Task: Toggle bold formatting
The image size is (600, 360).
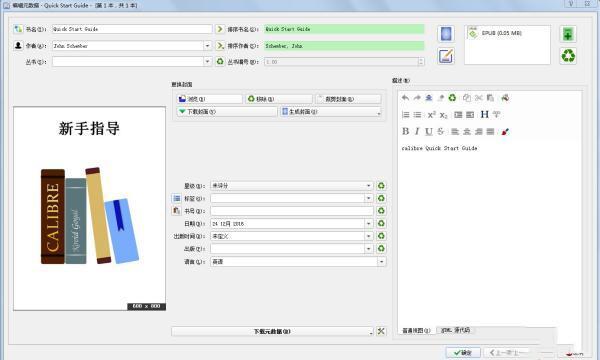Action: pyautogui.click(x=405, y=132)
